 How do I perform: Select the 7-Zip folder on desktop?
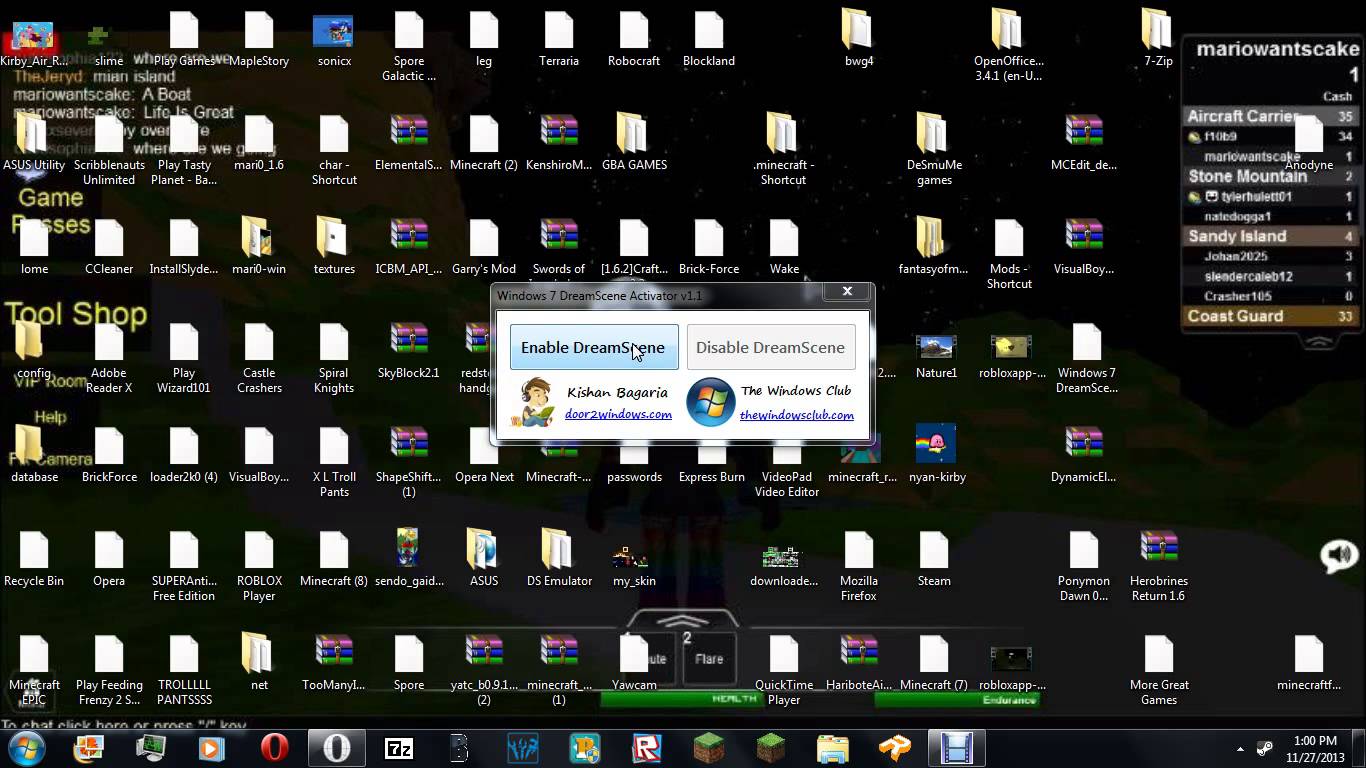[x=1159, y=40]
